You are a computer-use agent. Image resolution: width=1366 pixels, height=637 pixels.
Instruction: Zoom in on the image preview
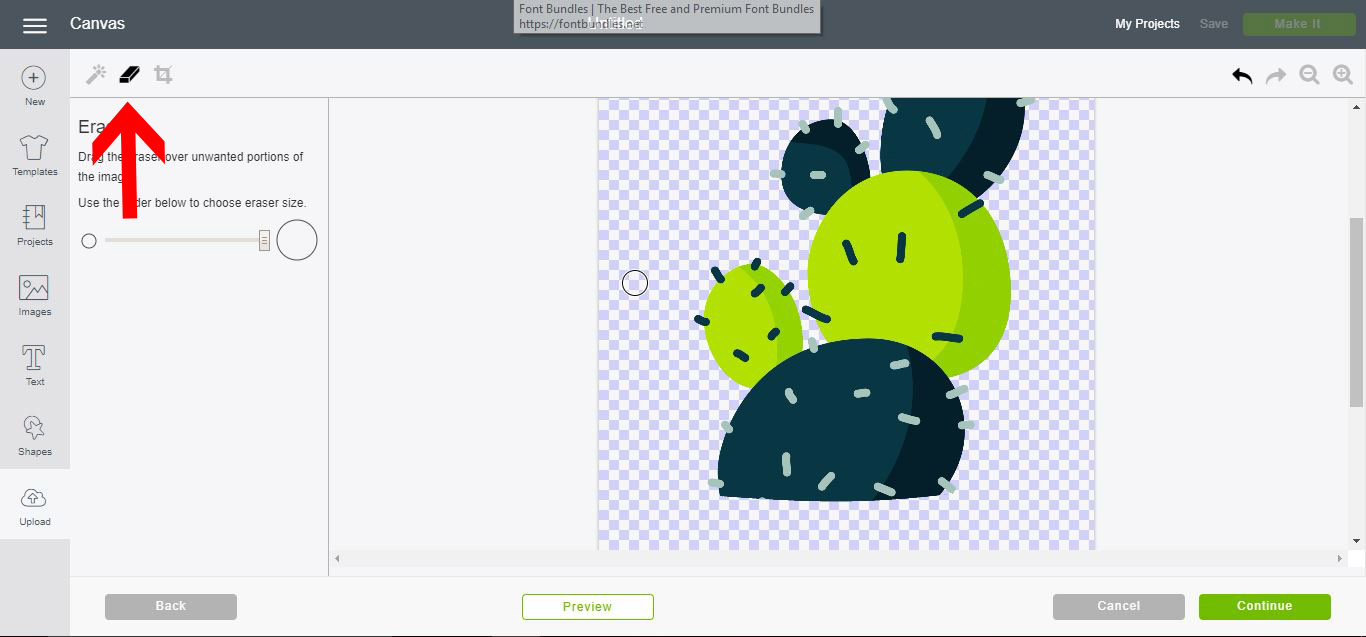(1343, 75)
